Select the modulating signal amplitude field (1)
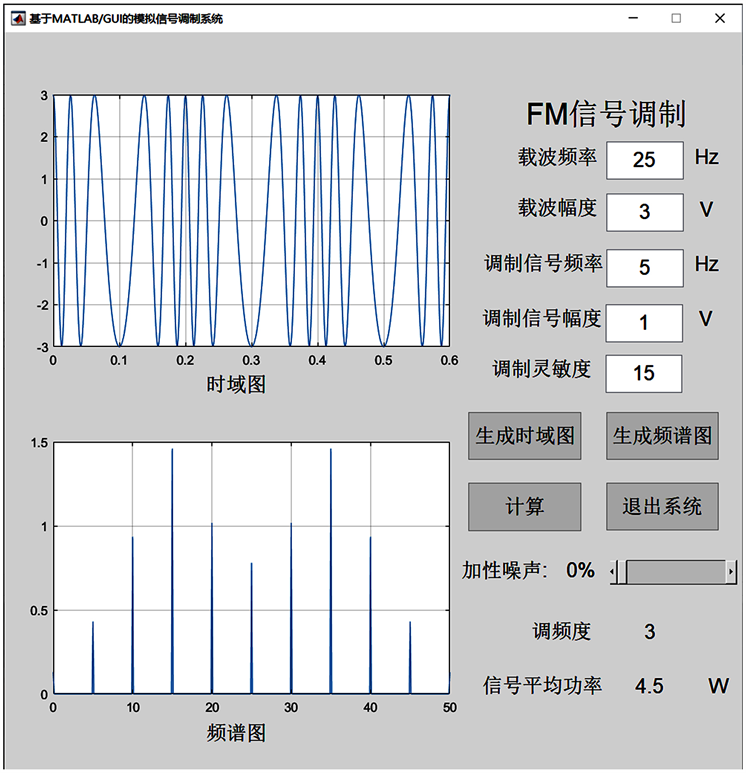Viewport: 746px width, 773px height. [x=644, y=322]
